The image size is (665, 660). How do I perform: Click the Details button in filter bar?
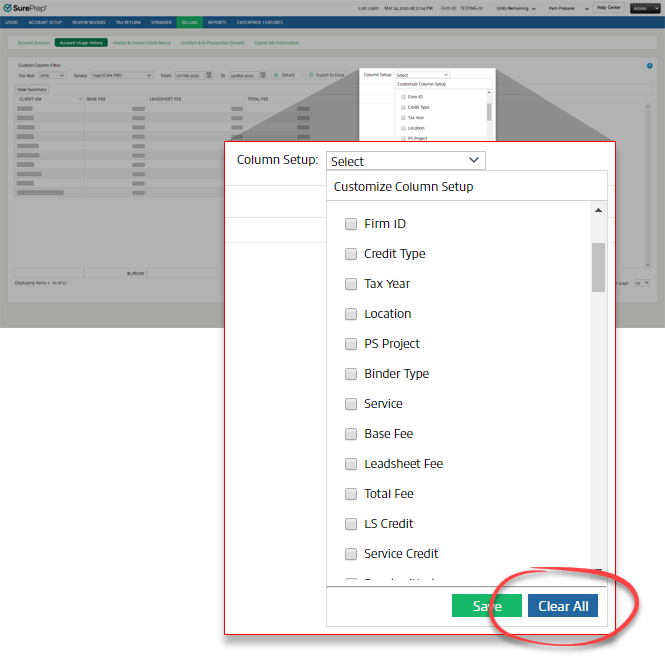285,75
